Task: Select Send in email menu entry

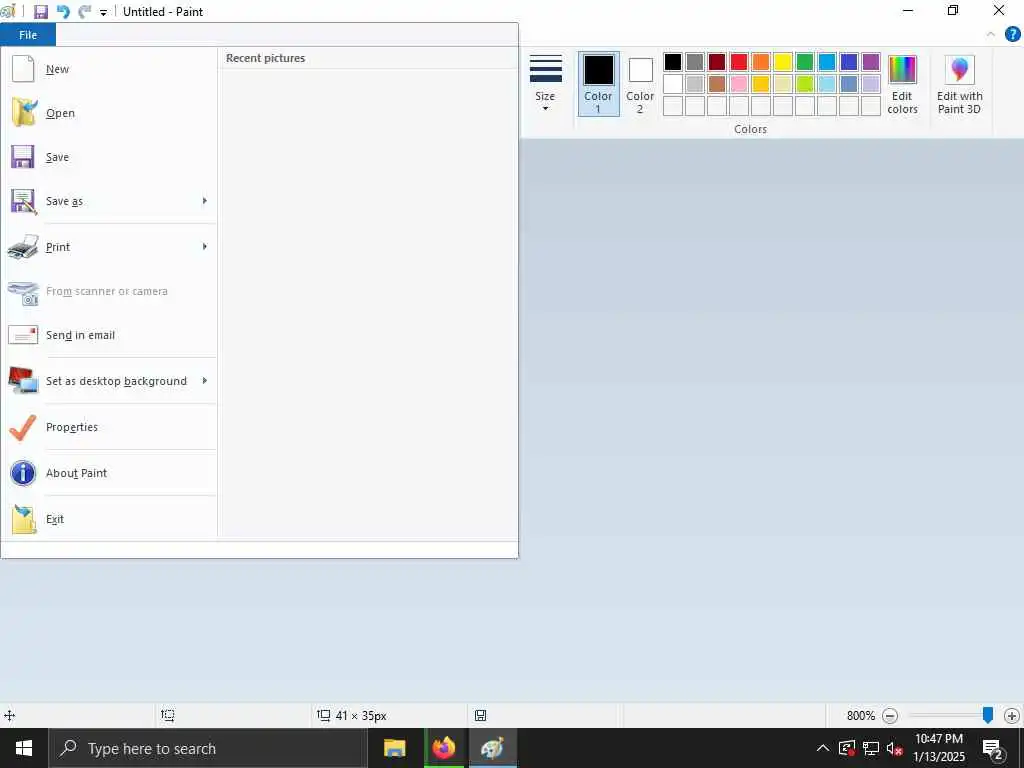Action: 110,335
